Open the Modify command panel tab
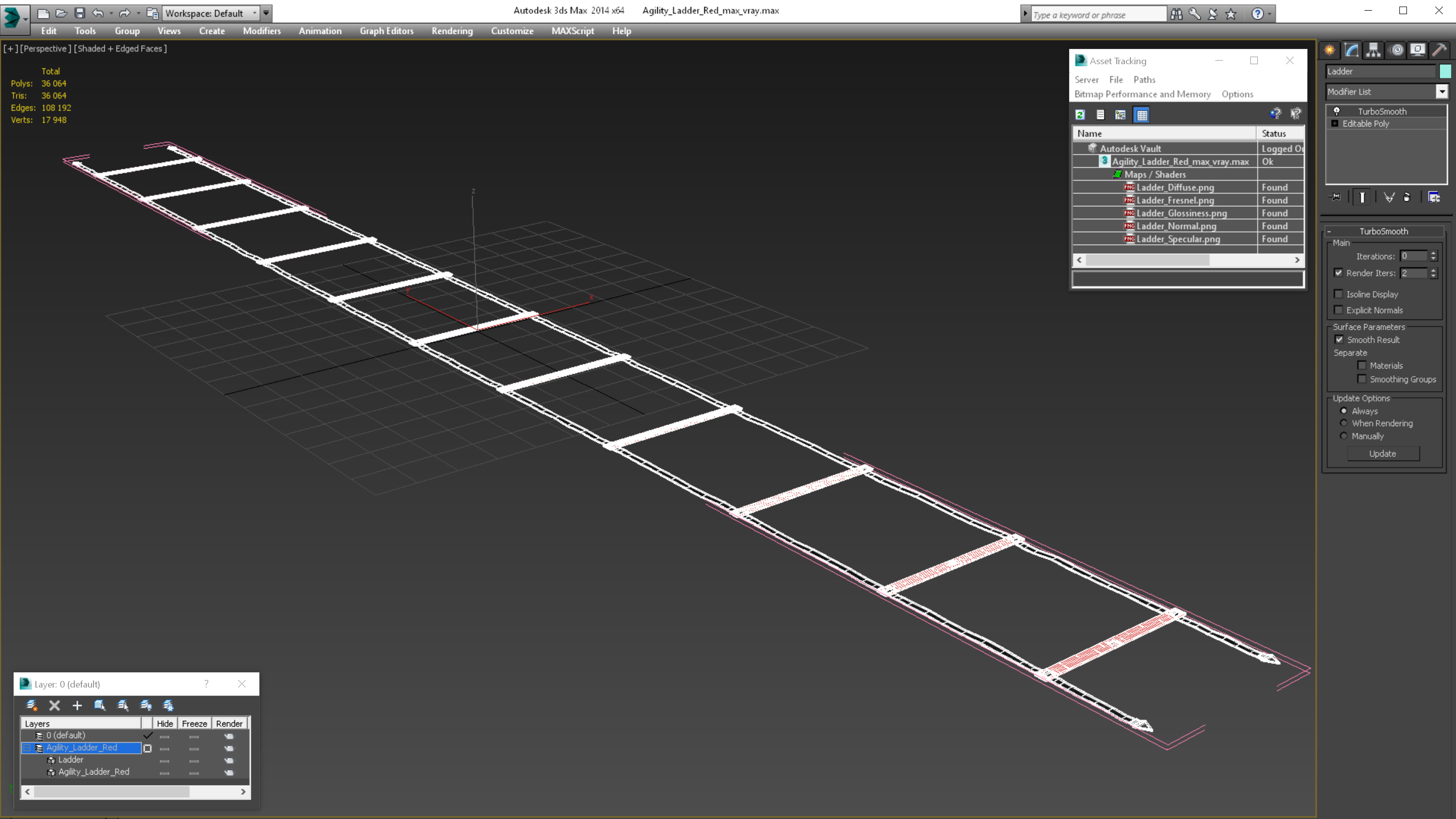This screenshot has height=819, width=1456. pyautogui.click(x=1351, y=51)
